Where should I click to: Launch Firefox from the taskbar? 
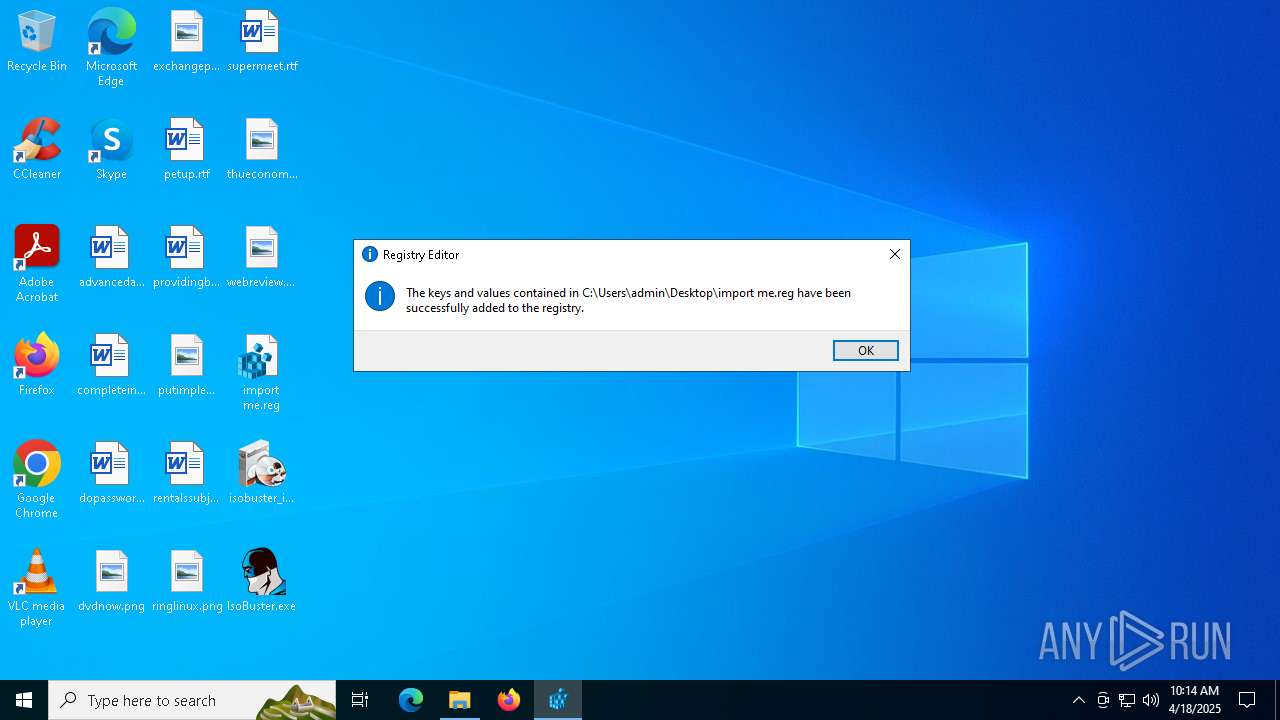point(509,700)
